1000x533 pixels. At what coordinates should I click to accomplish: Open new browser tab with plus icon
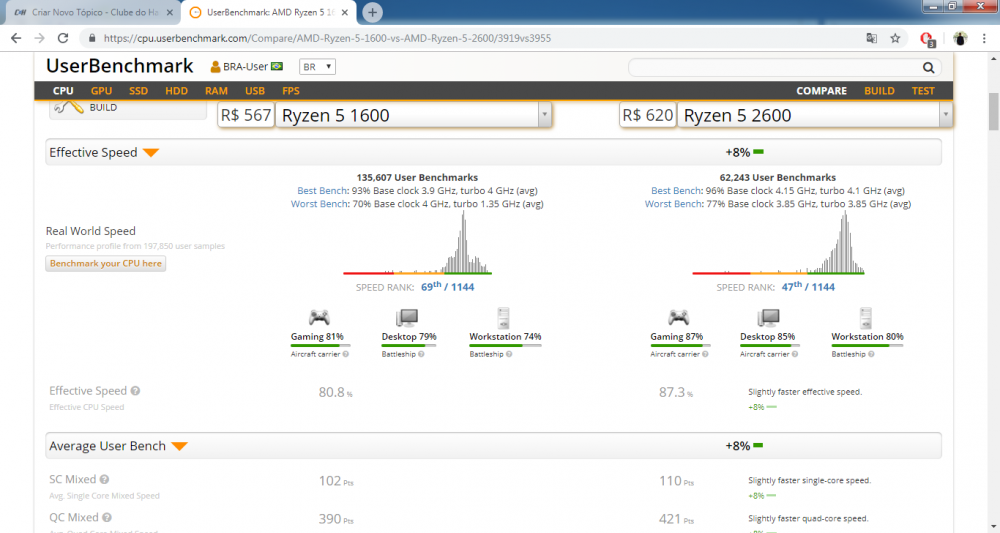click(x=373, y=12)
